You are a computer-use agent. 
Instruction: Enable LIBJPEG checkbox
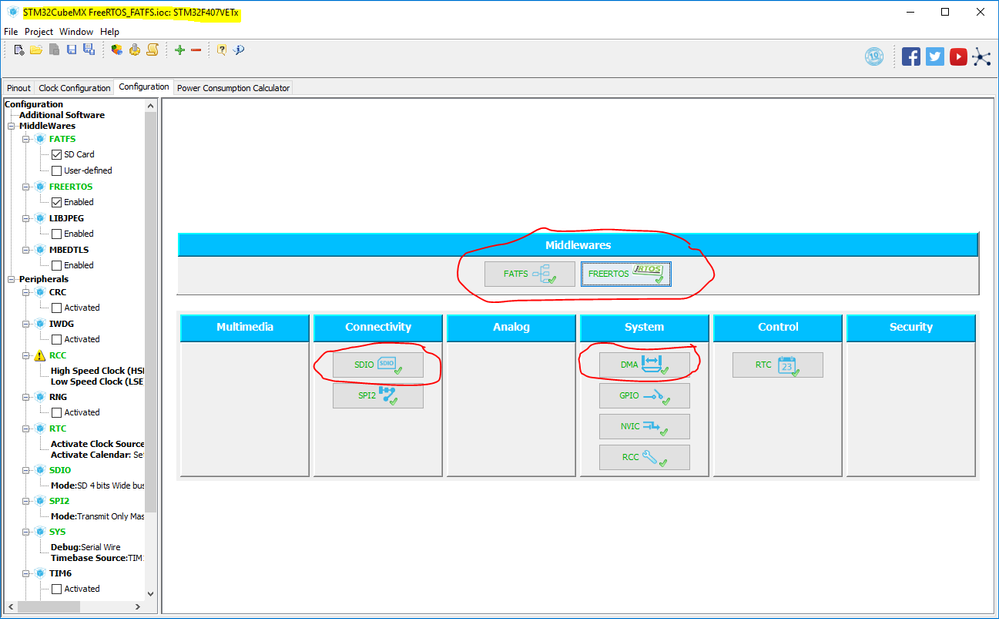pos(57,234)
